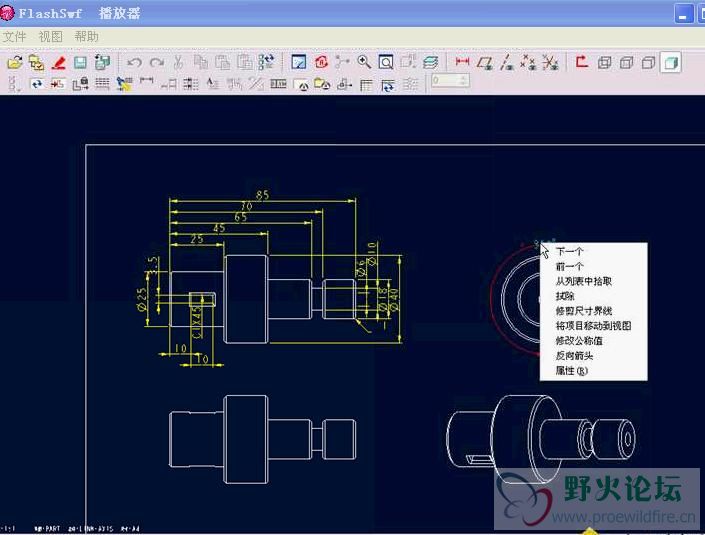Click the copy icon
705x535 pixels.
pyautogui.click(x=201, y=62)
